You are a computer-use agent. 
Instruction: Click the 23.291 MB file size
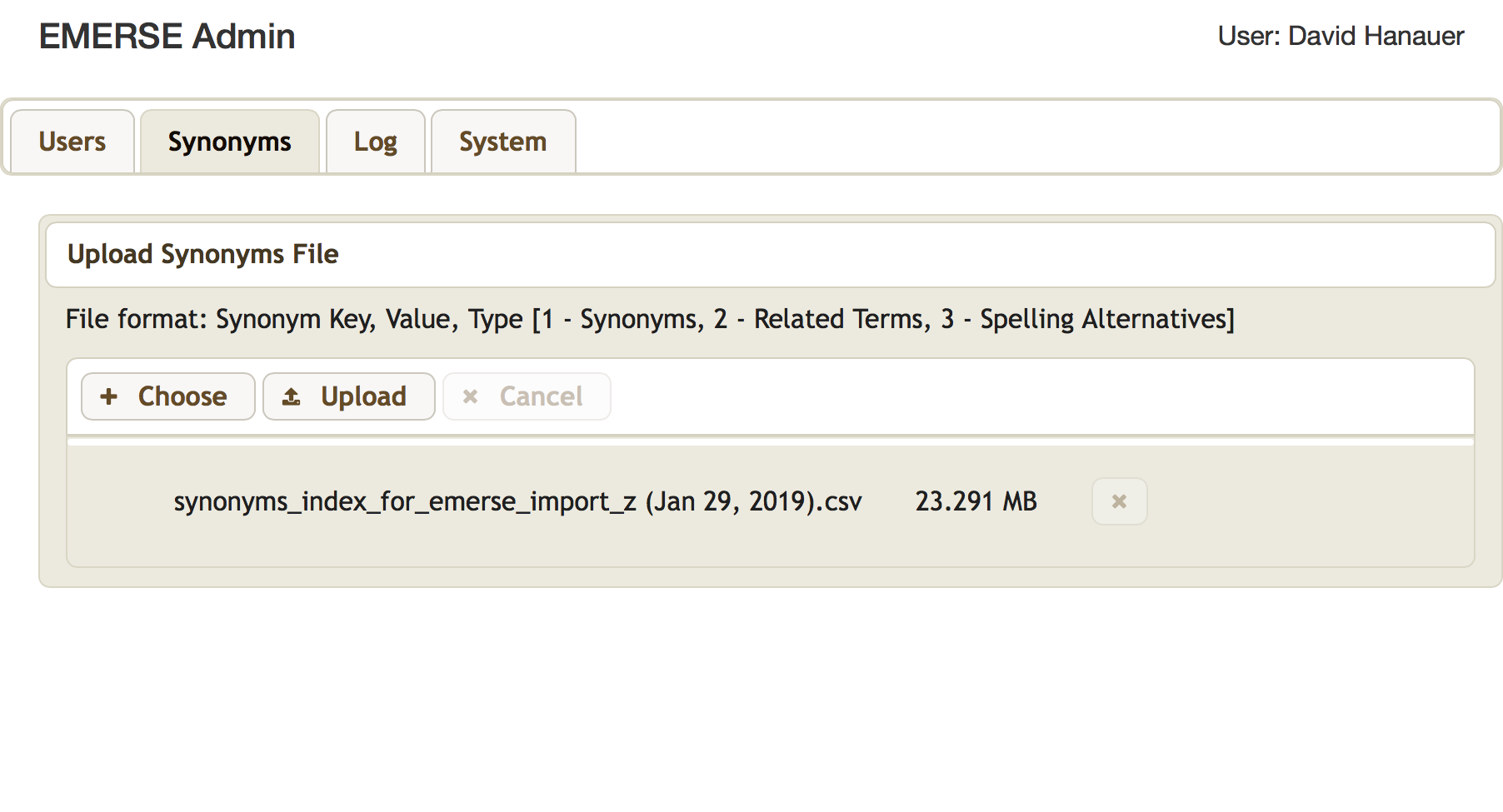click(x=976, y=501)
